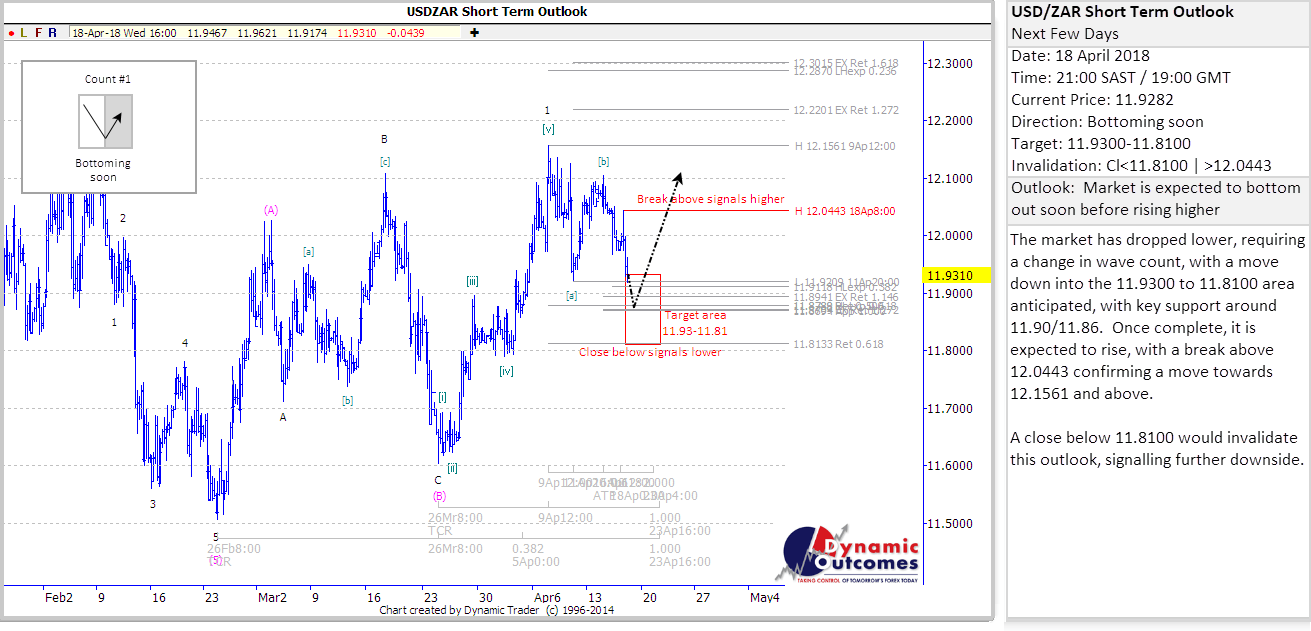Click the F button in chart toolbar
The height and width of the screenshot is (631, 1311).
[x=39, y=33]
